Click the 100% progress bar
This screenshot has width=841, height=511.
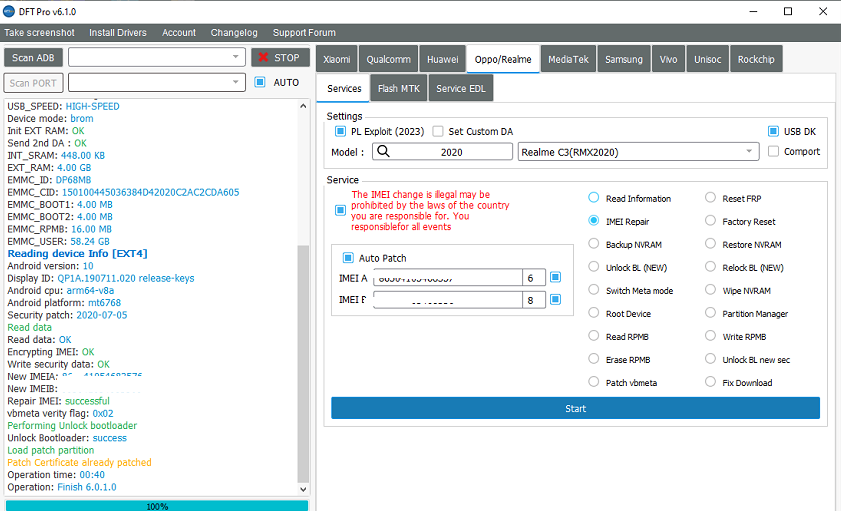coord(157,506)
